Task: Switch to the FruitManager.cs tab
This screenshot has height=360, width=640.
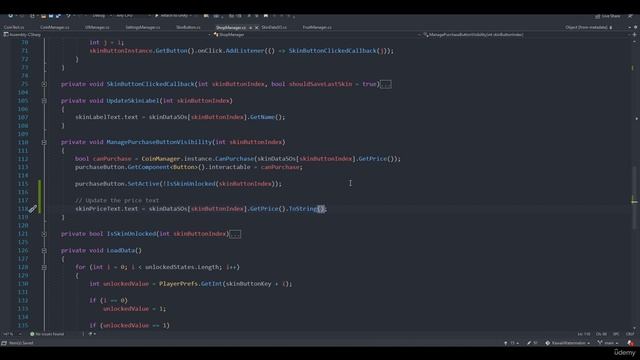Action: coord(317,27)
